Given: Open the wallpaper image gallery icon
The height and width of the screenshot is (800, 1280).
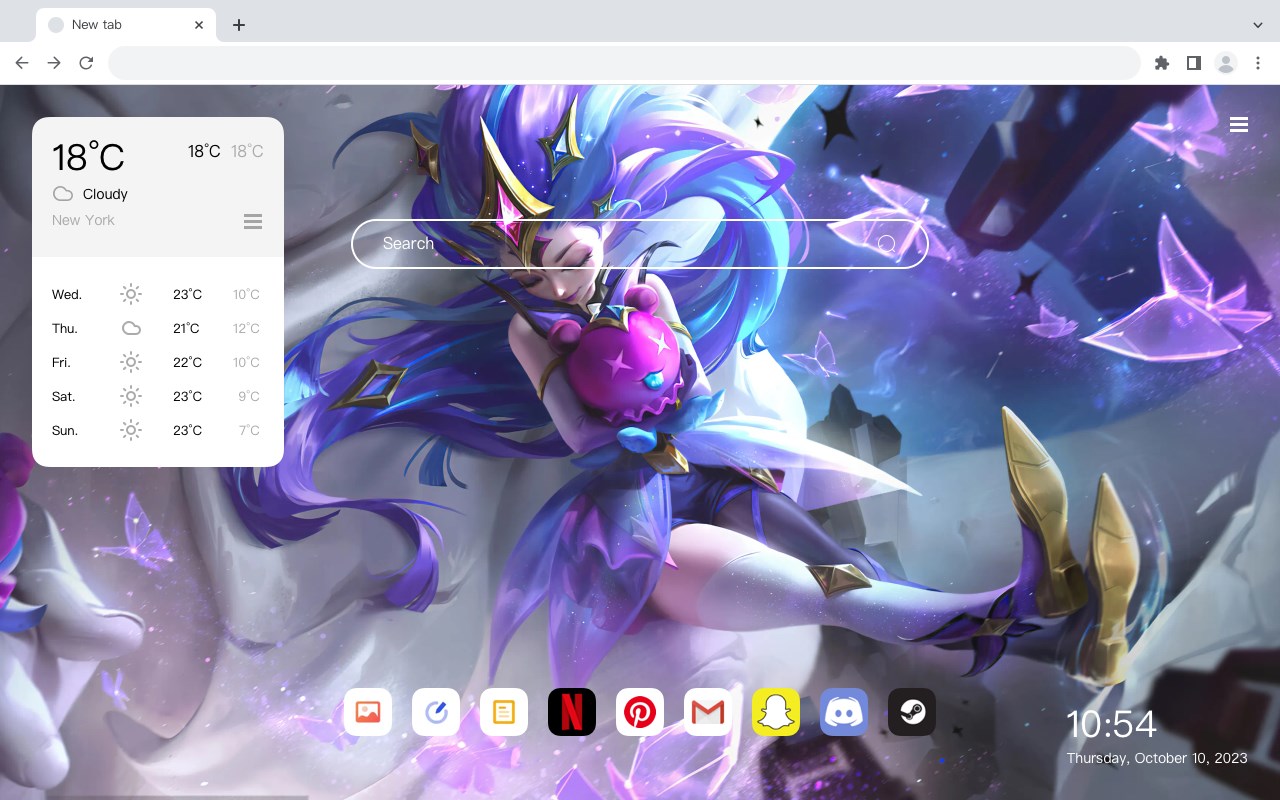Looking at the screenshot, I should pyautogui.click(x=368, y=712).
